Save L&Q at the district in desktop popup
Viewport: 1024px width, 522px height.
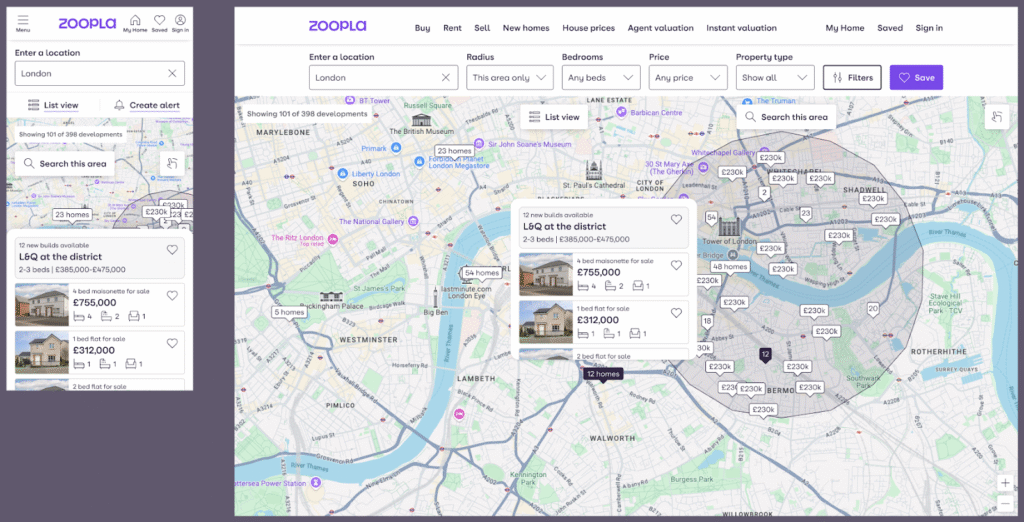point(677,220)
